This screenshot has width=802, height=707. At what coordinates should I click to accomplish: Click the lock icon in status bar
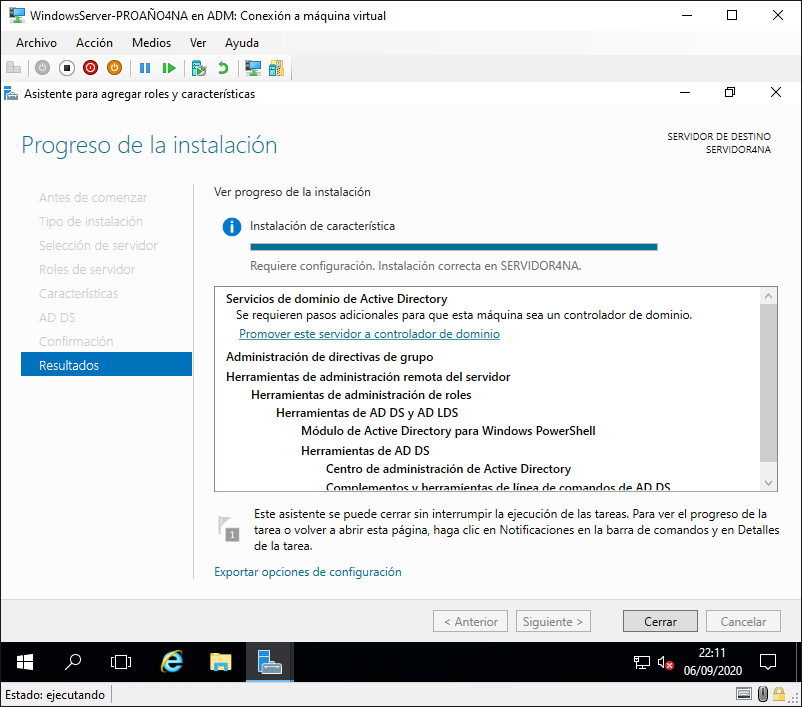coord(779,694)
